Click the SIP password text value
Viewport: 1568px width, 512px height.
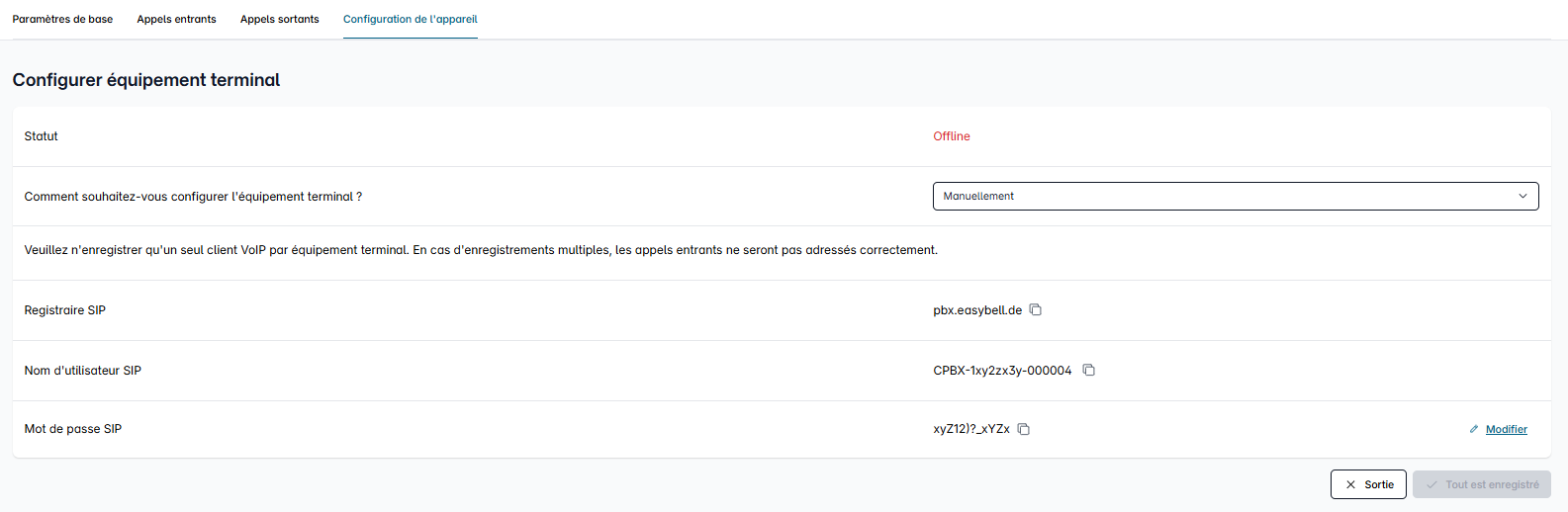[971, 429]
